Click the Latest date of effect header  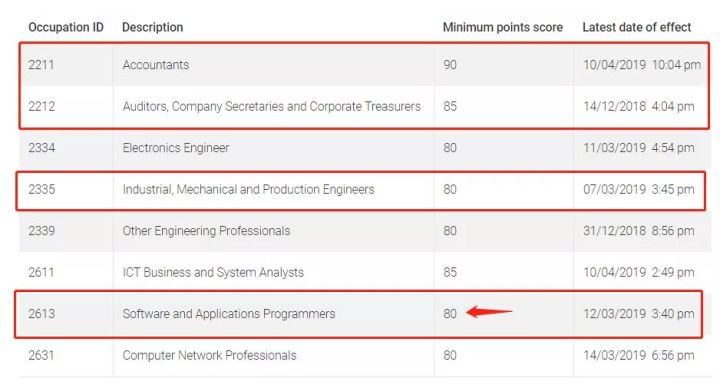tap(636, 28)
